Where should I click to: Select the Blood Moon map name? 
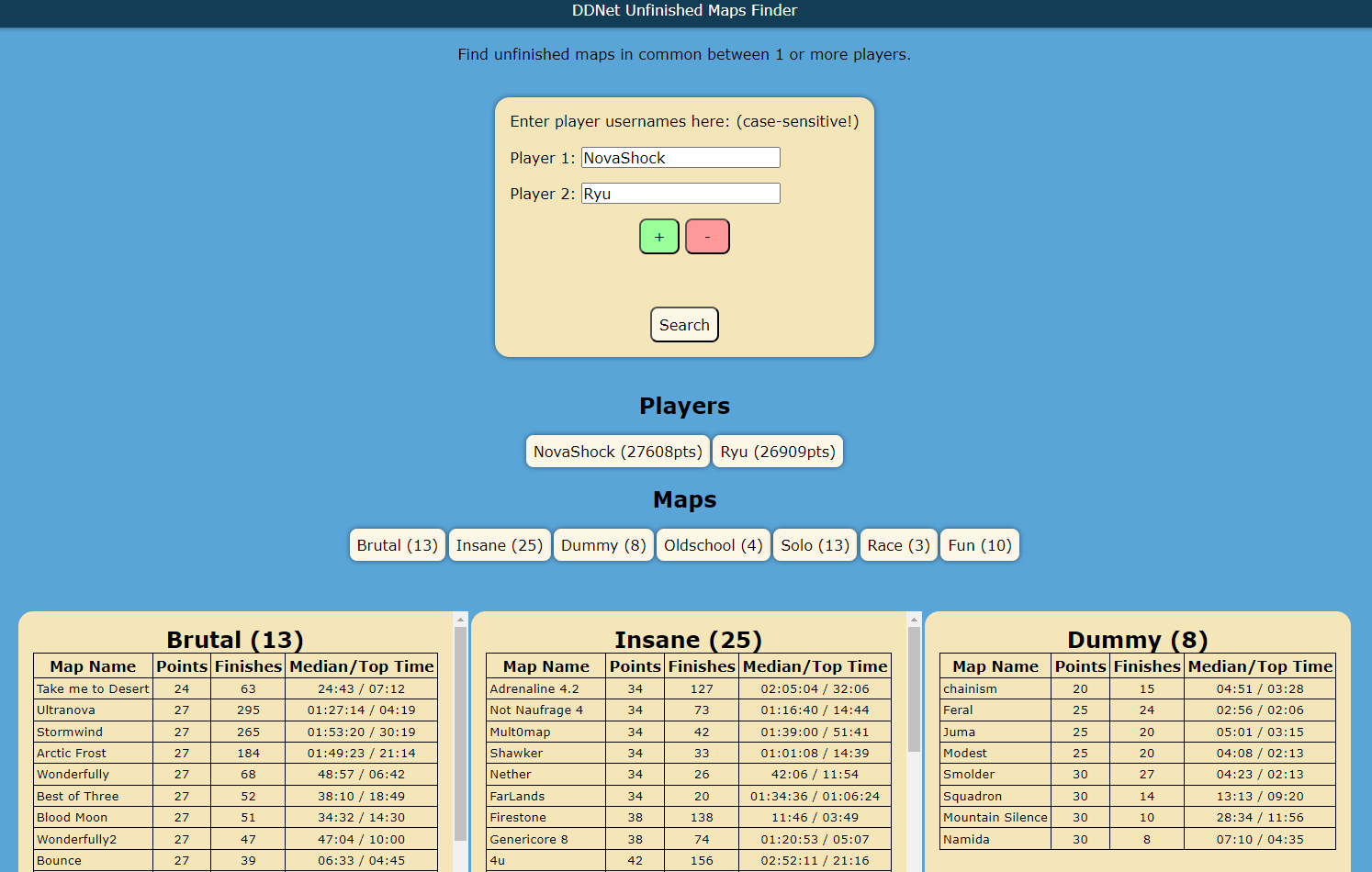[x=73, y=818]
